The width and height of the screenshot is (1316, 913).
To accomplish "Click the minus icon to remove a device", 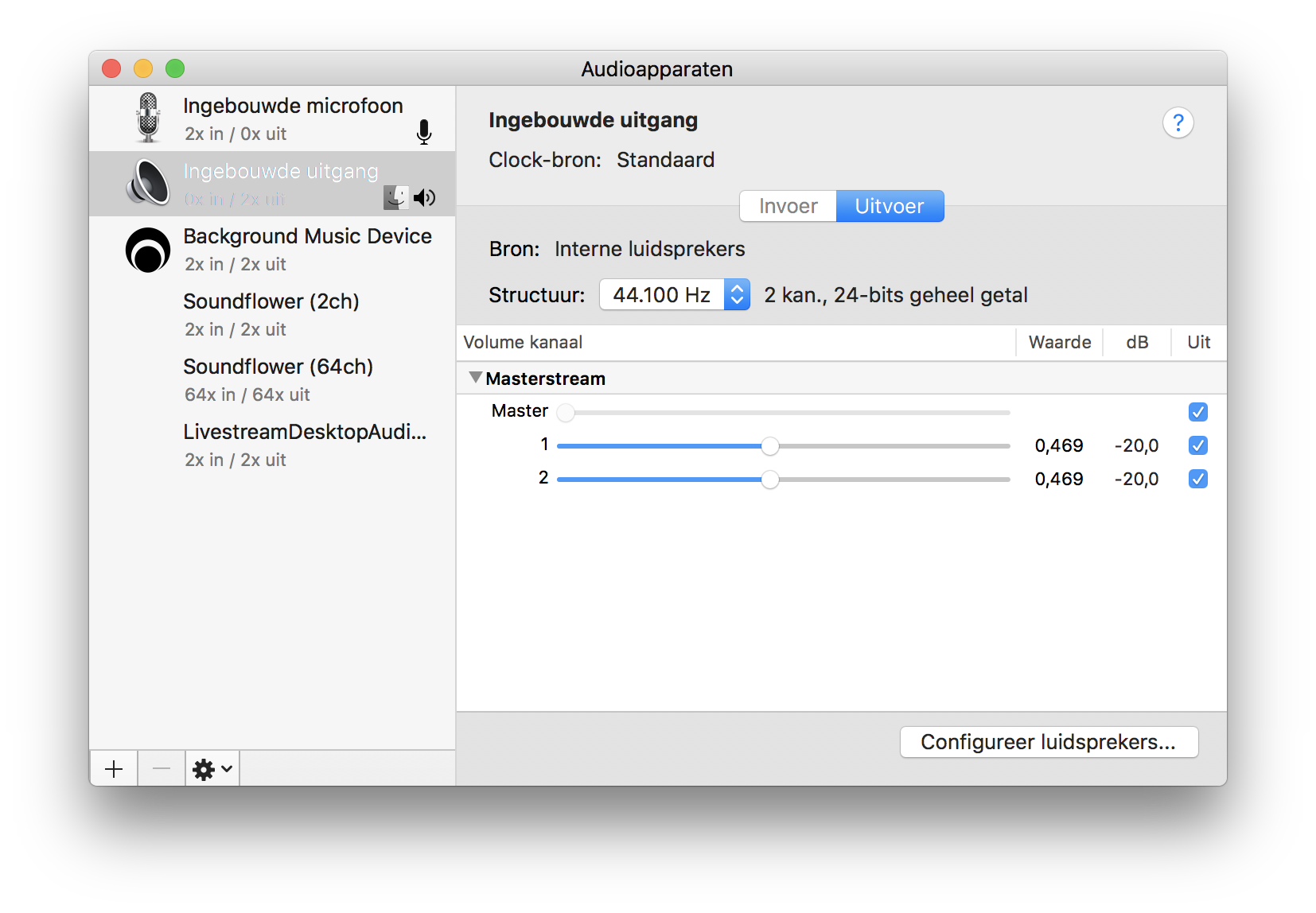I will [x=161, y=767].
